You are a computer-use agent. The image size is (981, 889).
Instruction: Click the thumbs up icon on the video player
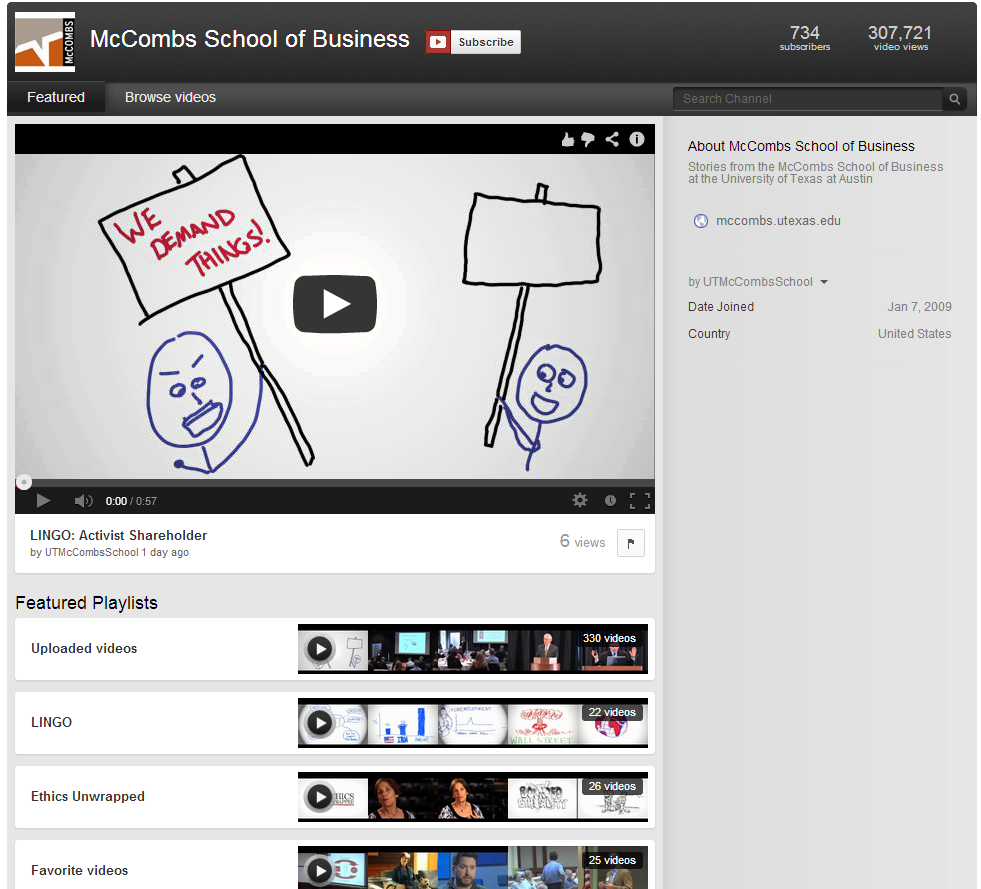pos(568,140)
